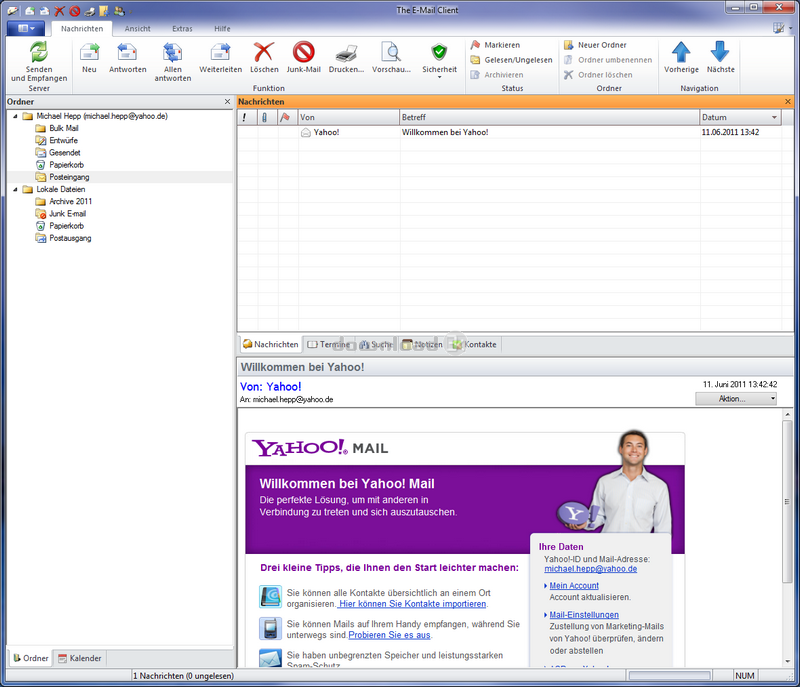Sort by the Datum column header
This screenshot has height=687, width=800.
(740, 117)
